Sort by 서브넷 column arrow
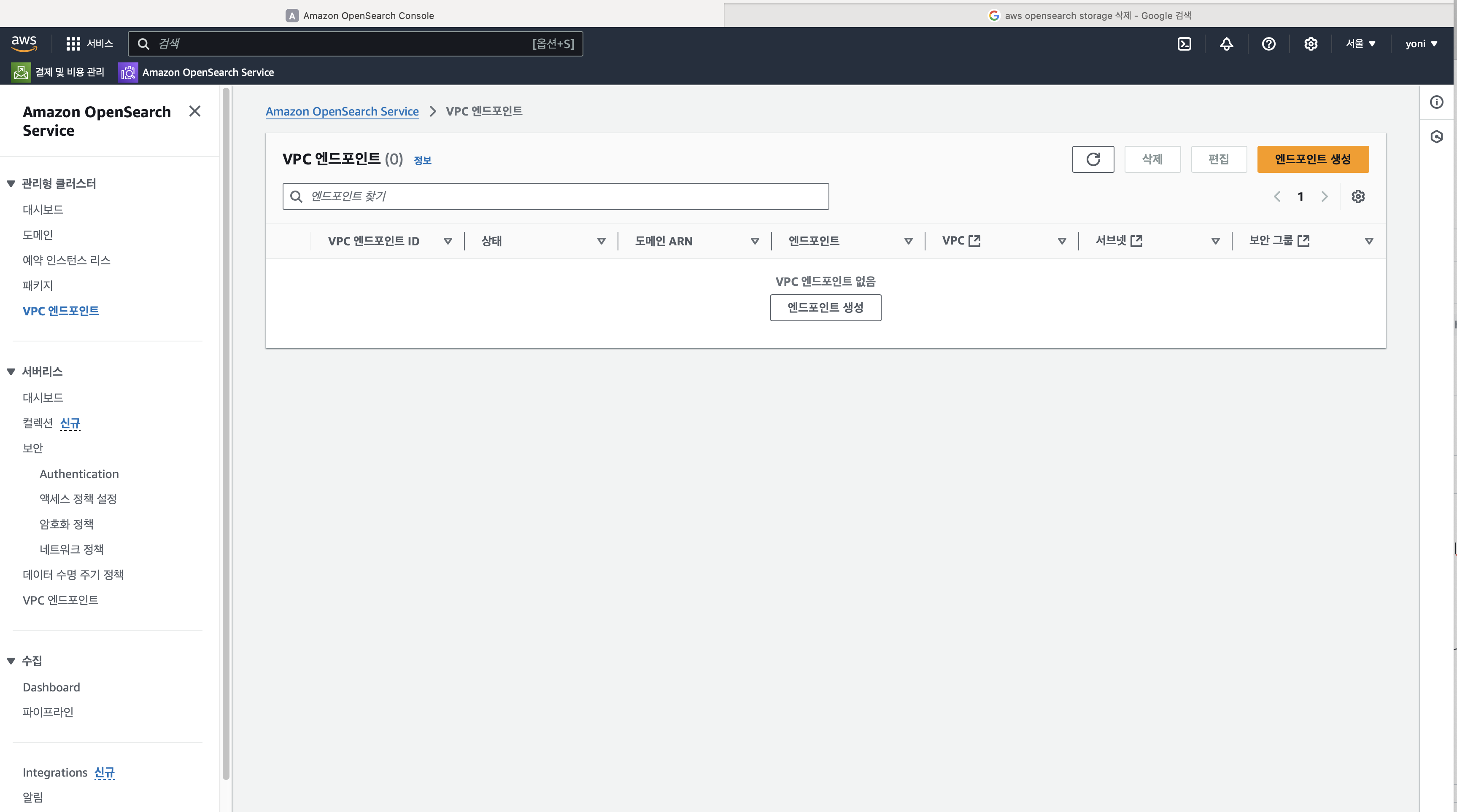The width and height of the screenshot is (1457, 812). click(x=1215, y=242)
